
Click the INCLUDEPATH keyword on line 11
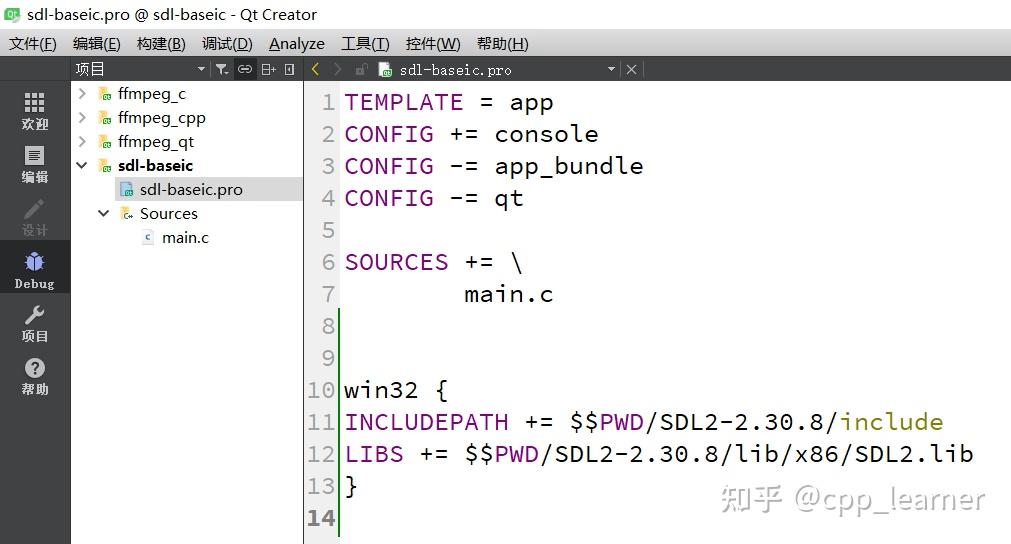426,422
